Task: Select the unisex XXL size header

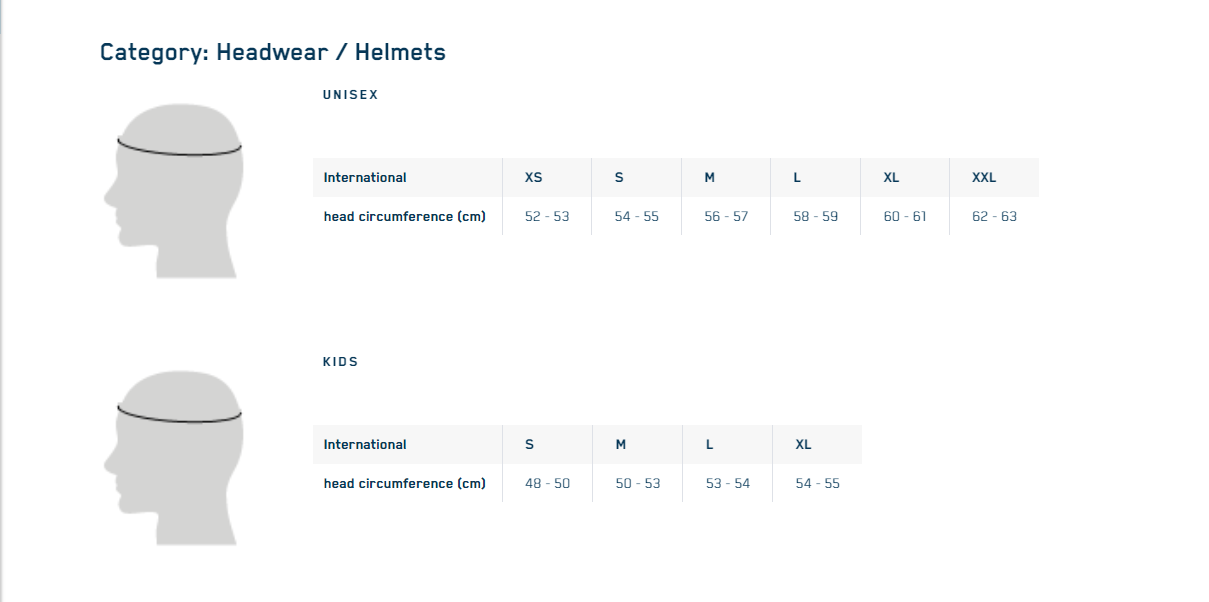Action: pos(984,178)
